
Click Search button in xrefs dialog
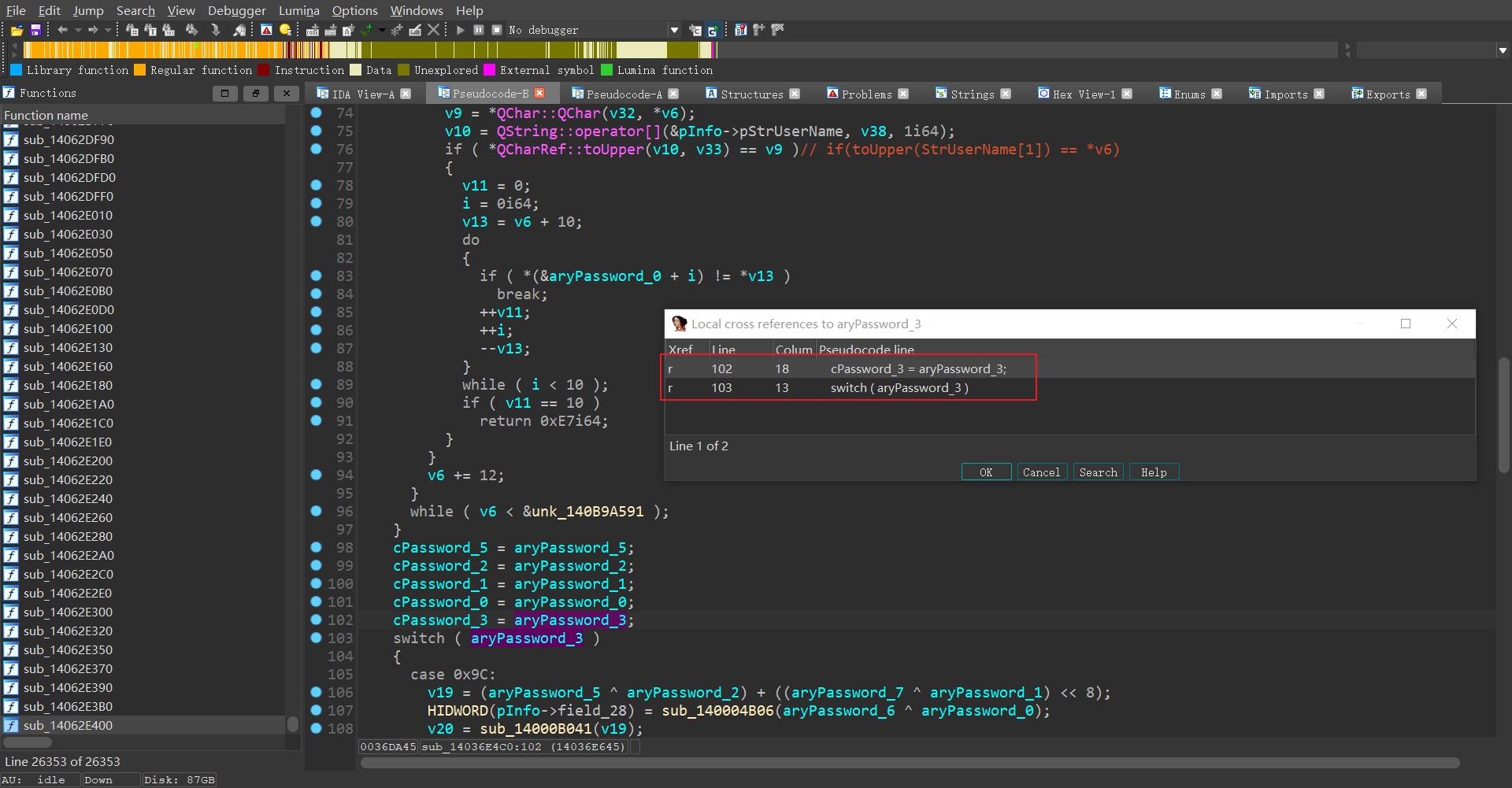pyautogui.click(x=1098, y=472)
